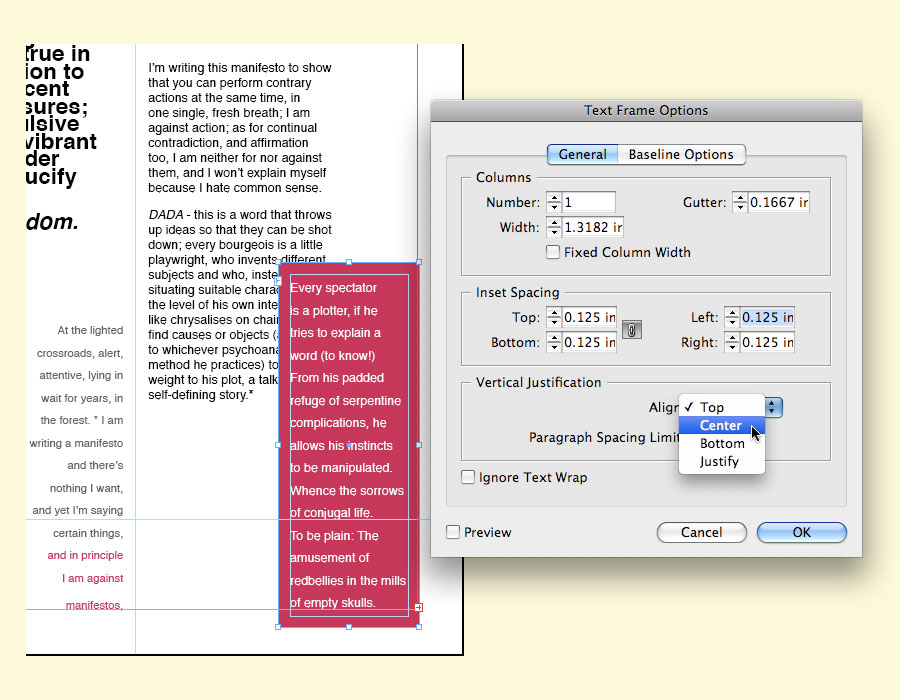Click the column Width stepper arrows

pos(554,227)
